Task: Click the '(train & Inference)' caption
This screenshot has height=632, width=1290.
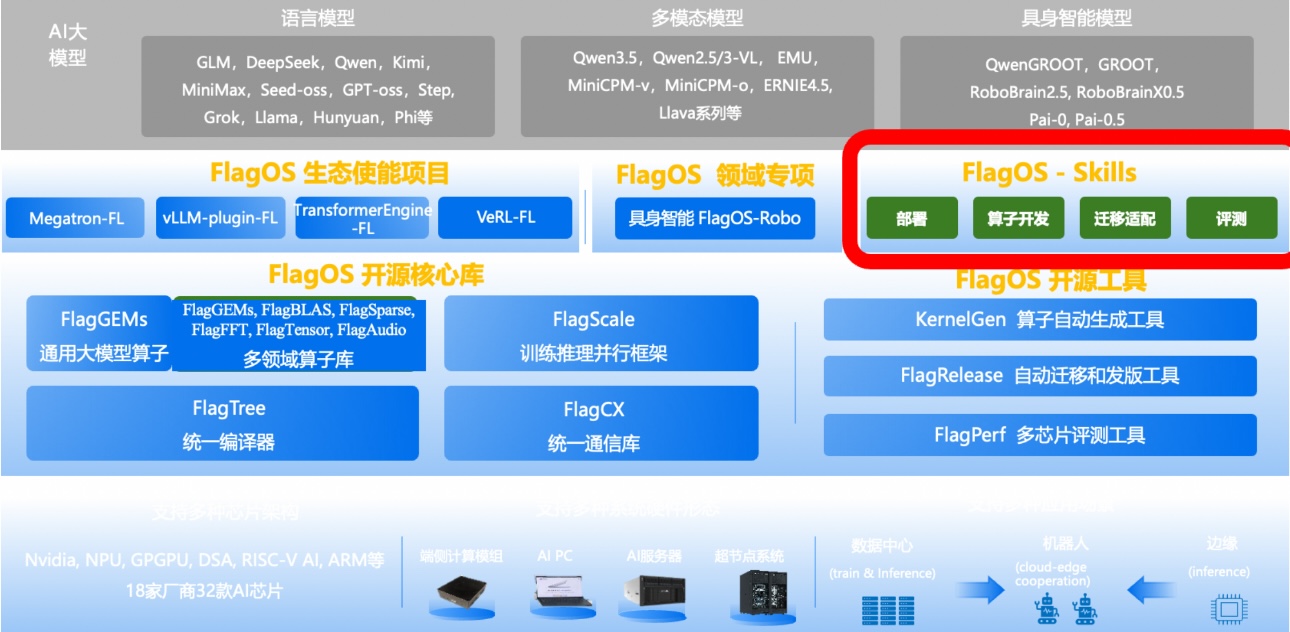Action: point(882,573)
